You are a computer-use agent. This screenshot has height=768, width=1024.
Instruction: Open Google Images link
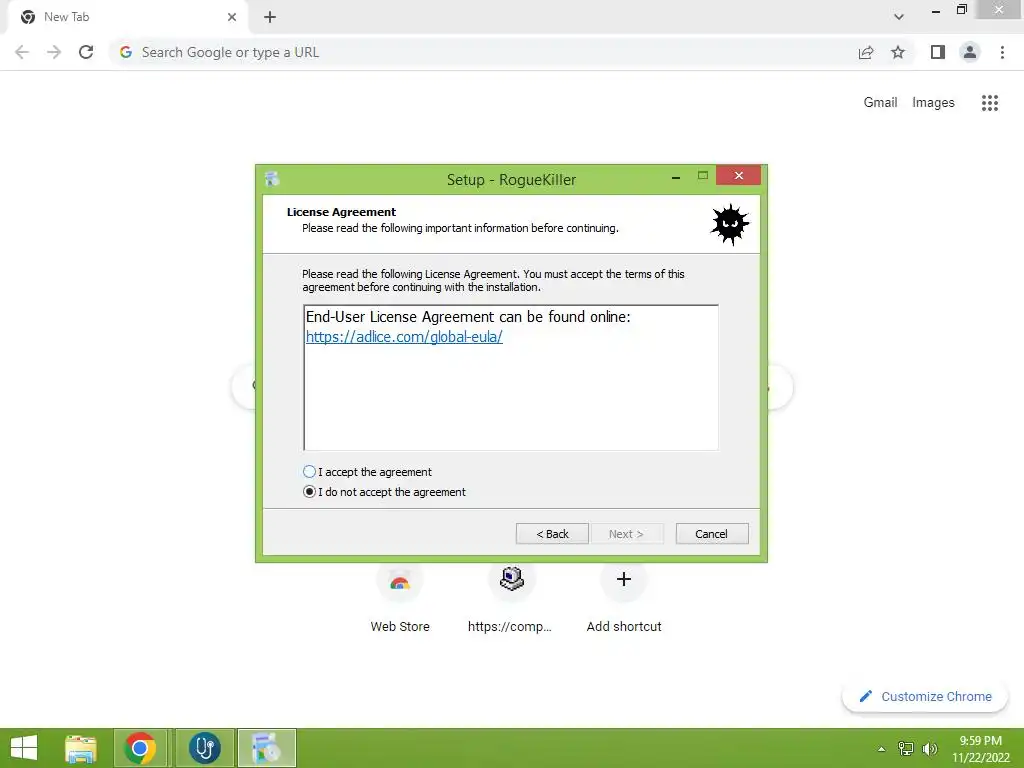933,103
